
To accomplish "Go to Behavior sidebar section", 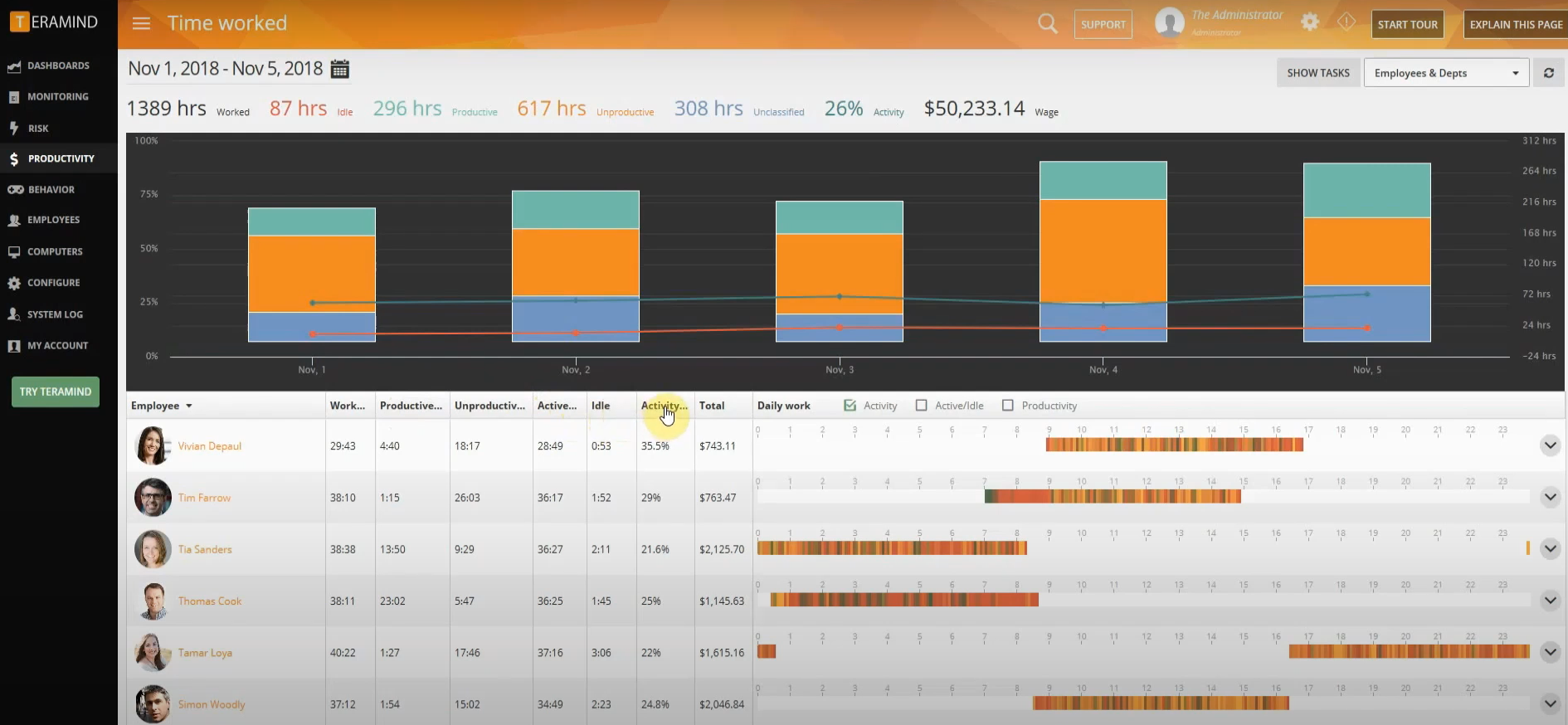I will [x=51, y=190].
